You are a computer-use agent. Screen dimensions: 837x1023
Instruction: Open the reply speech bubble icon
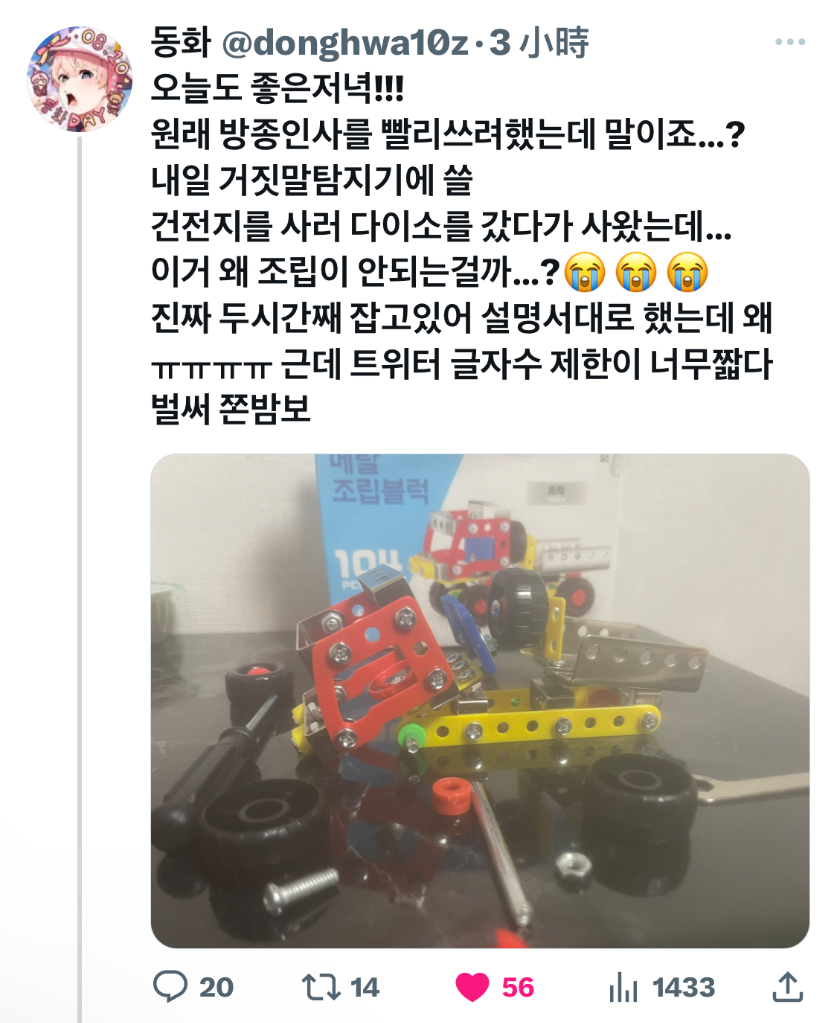[x=170, y=986]
